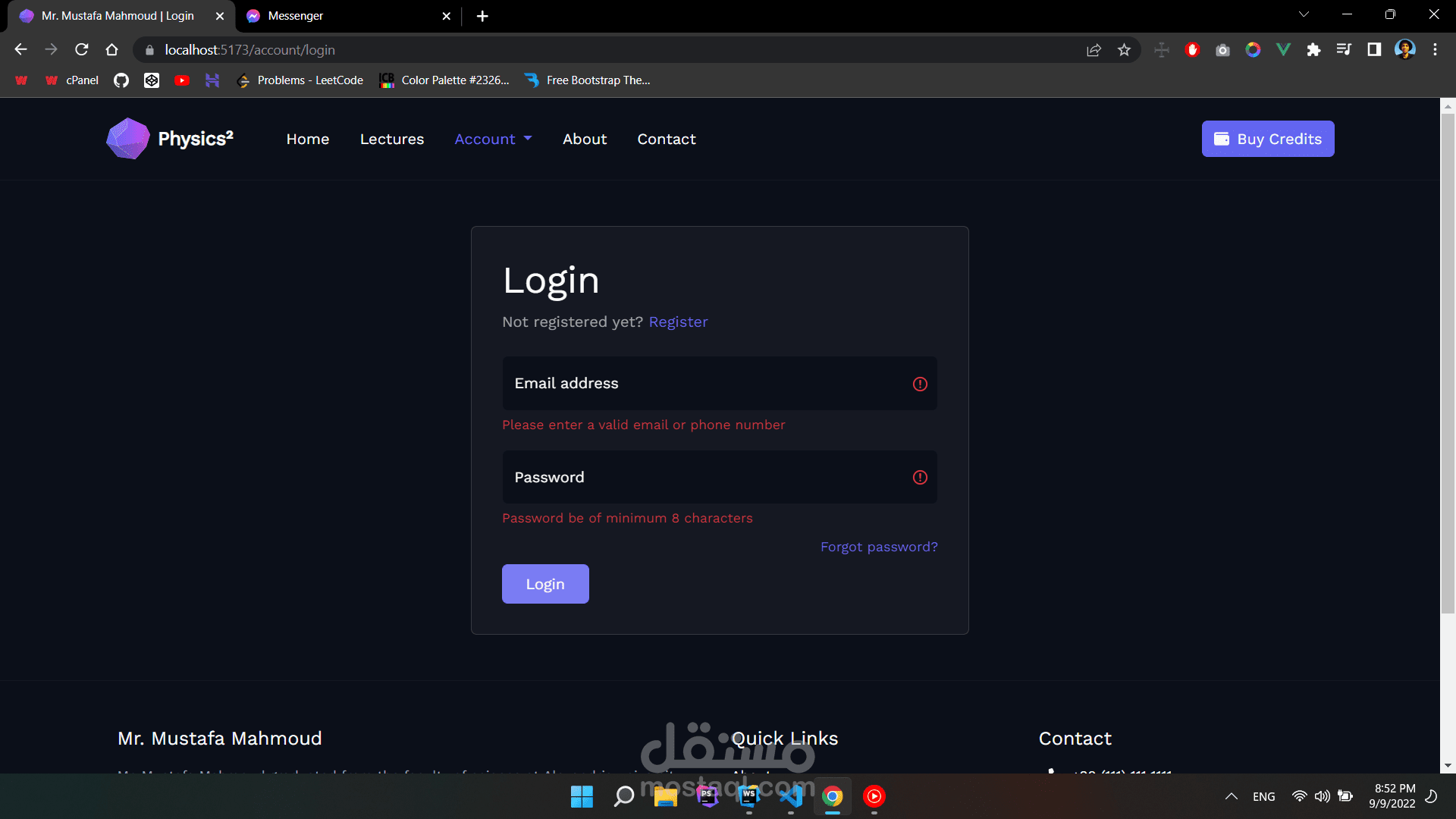Open Visual Studio Code from taskbar

point(791,796)
